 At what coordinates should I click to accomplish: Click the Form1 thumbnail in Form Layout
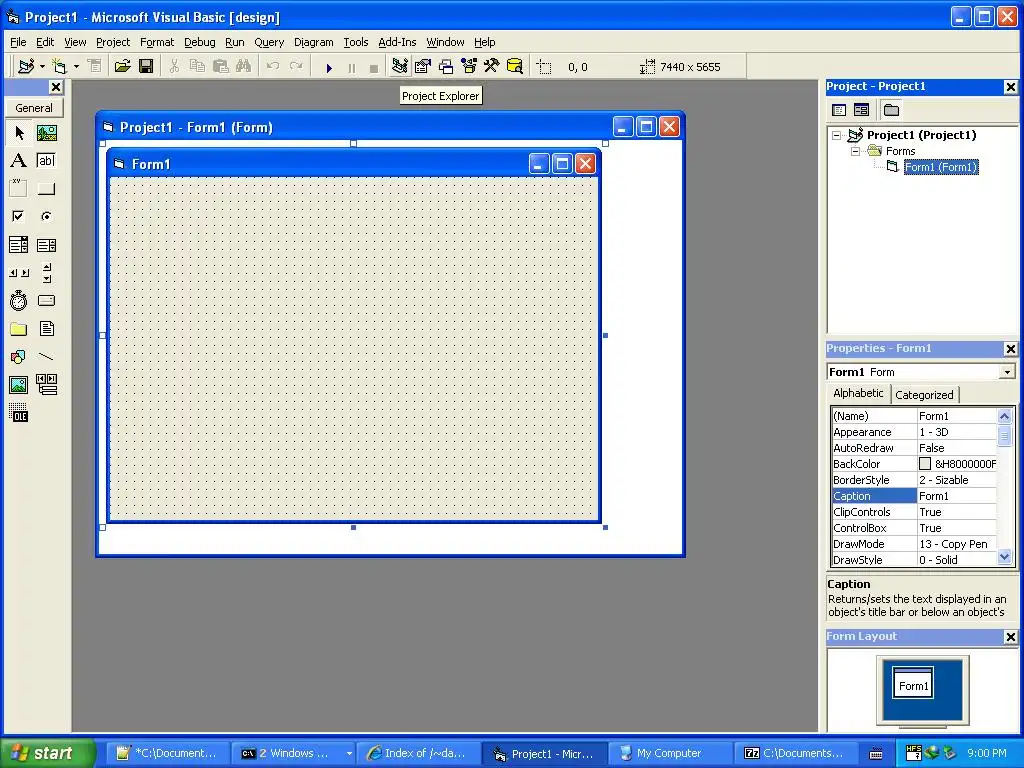click(x=912, y=683)
